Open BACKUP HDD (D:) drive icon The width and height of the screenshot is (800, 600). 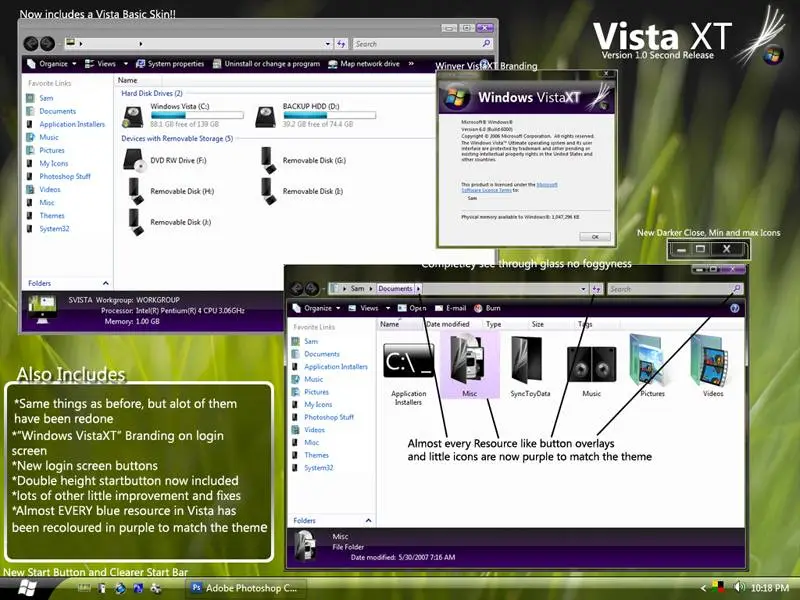point(266,116)
